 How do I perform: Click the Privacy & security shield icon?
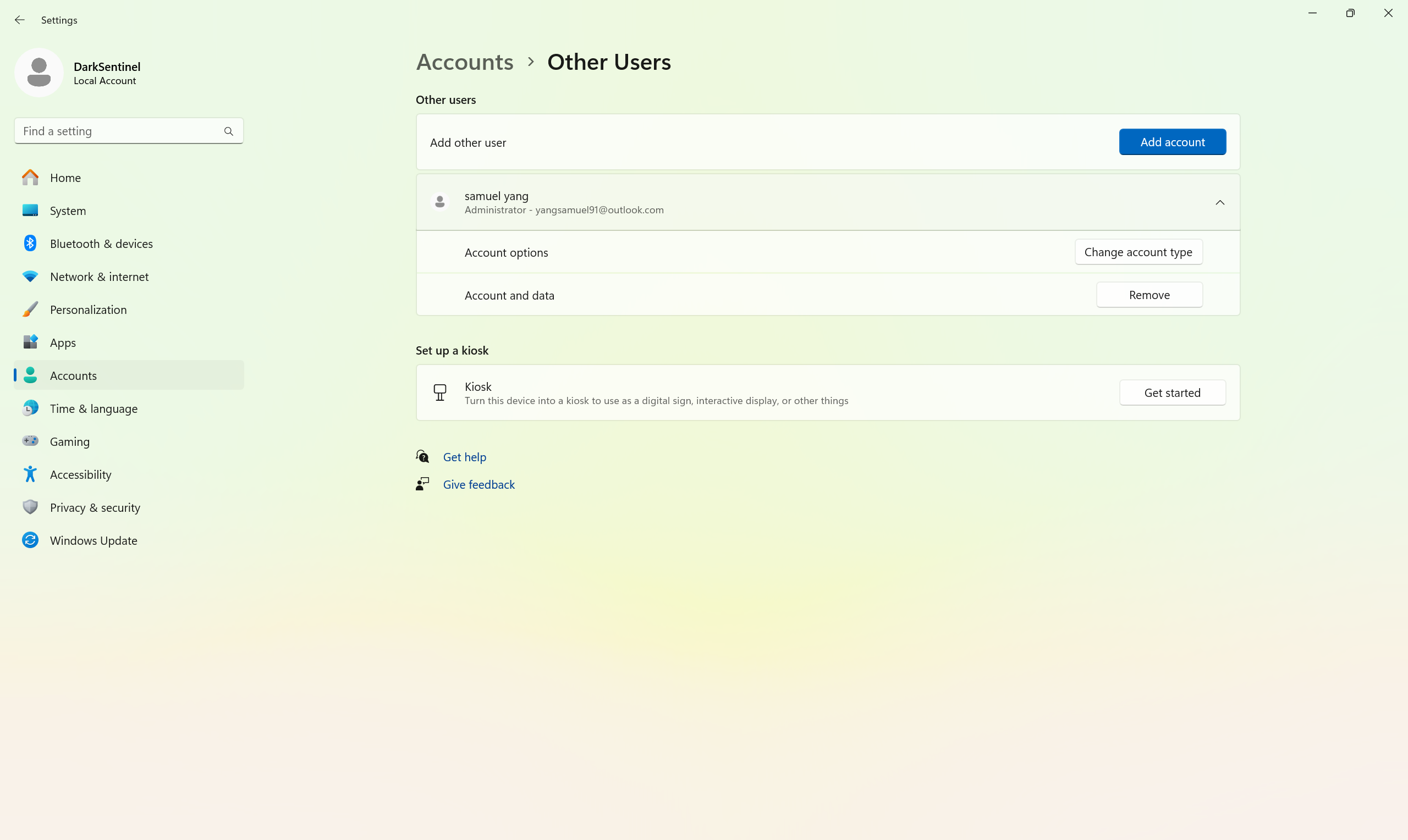[30, 507]
